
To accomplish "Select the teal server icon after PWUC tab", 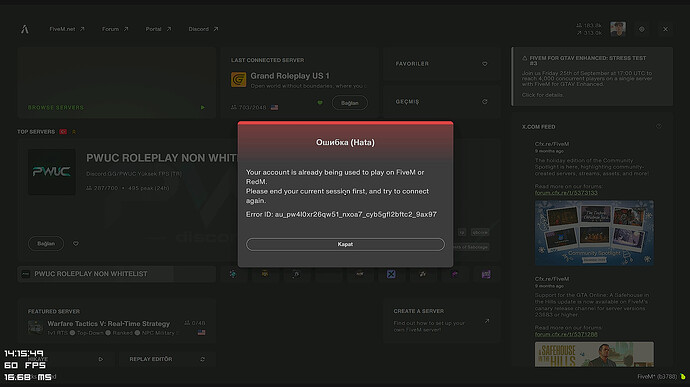I will [232, 274].
